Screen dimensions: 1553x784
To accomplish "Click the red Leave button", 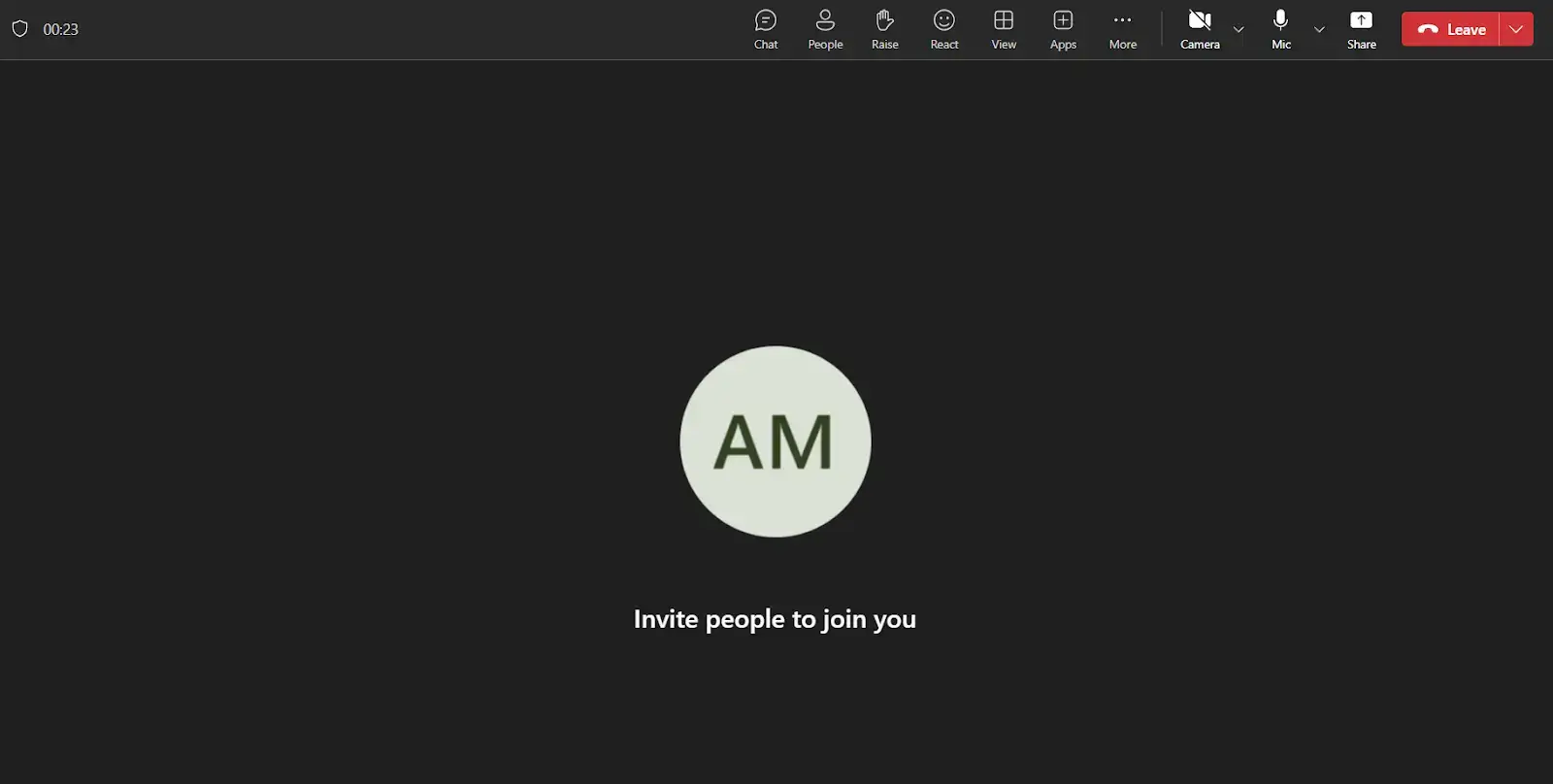I will [x=1451, y=29].
